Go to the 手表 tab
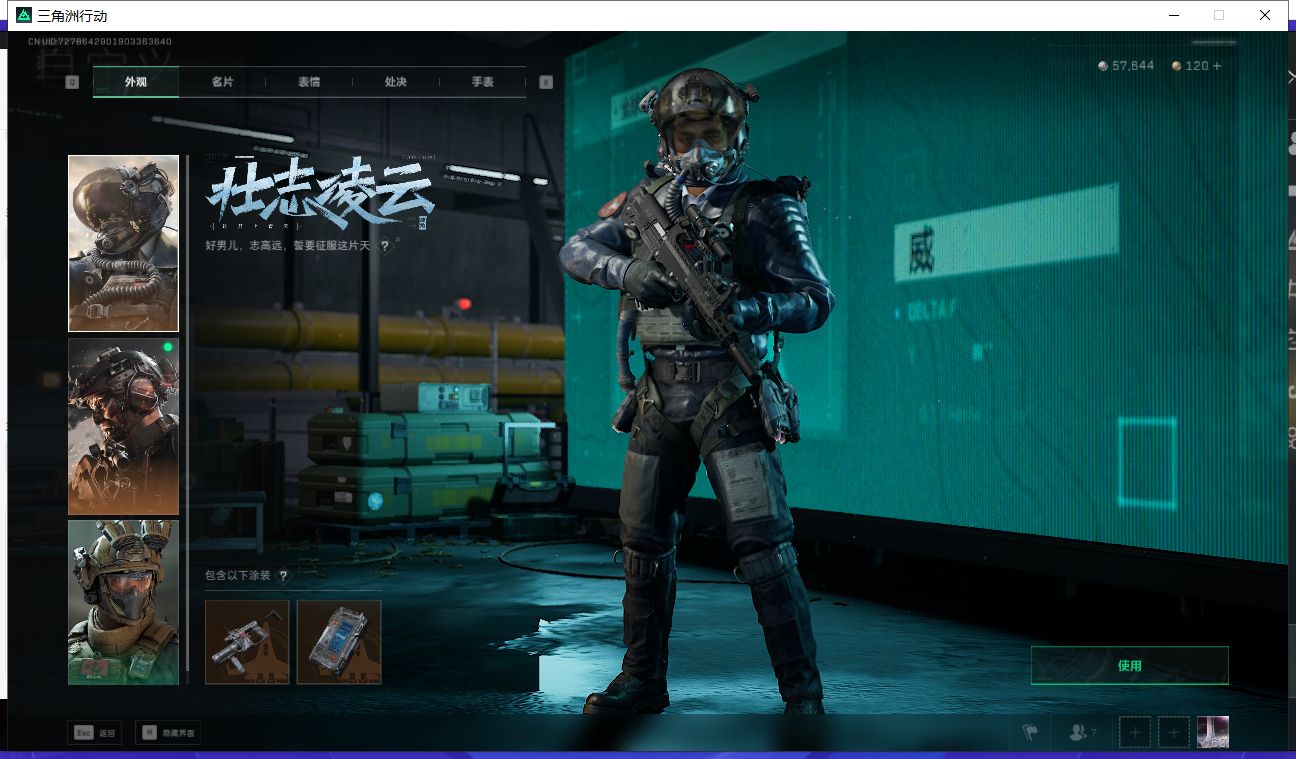The width and height of the screenshot is (1296, 759). point(483,82)
